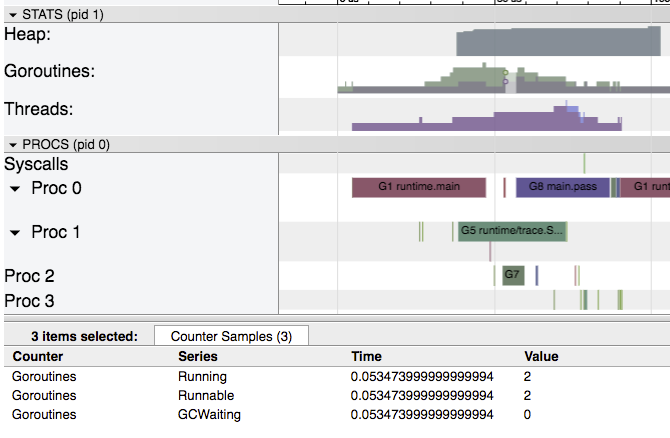Click the Time column header

click(x=366, y=356)
